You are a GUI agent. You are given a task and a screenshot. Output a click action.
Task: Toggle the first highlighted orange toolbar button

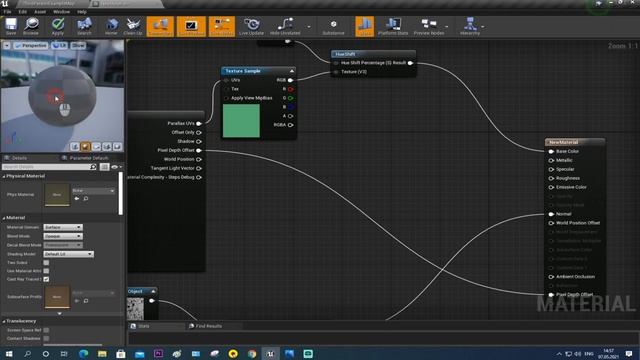point(160,27)
